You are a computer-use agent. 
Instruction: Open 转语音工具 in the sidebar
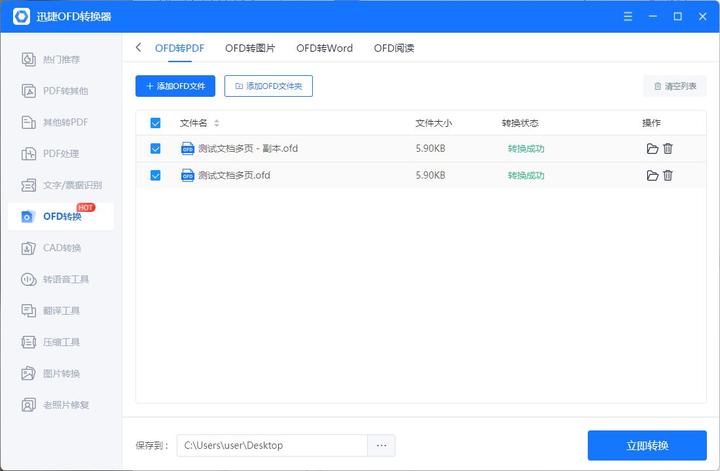tap(61, 279)
